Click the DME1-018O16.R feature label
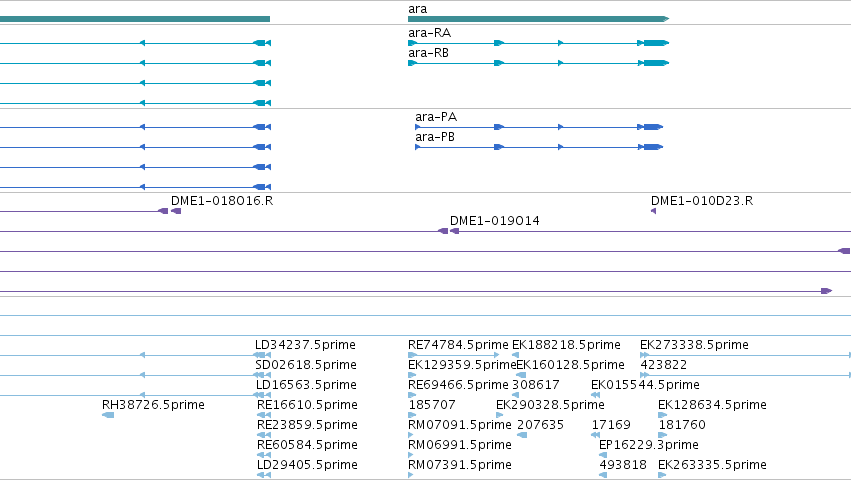Viewport: 851px width, 480px height. click(x=222, y=201)
